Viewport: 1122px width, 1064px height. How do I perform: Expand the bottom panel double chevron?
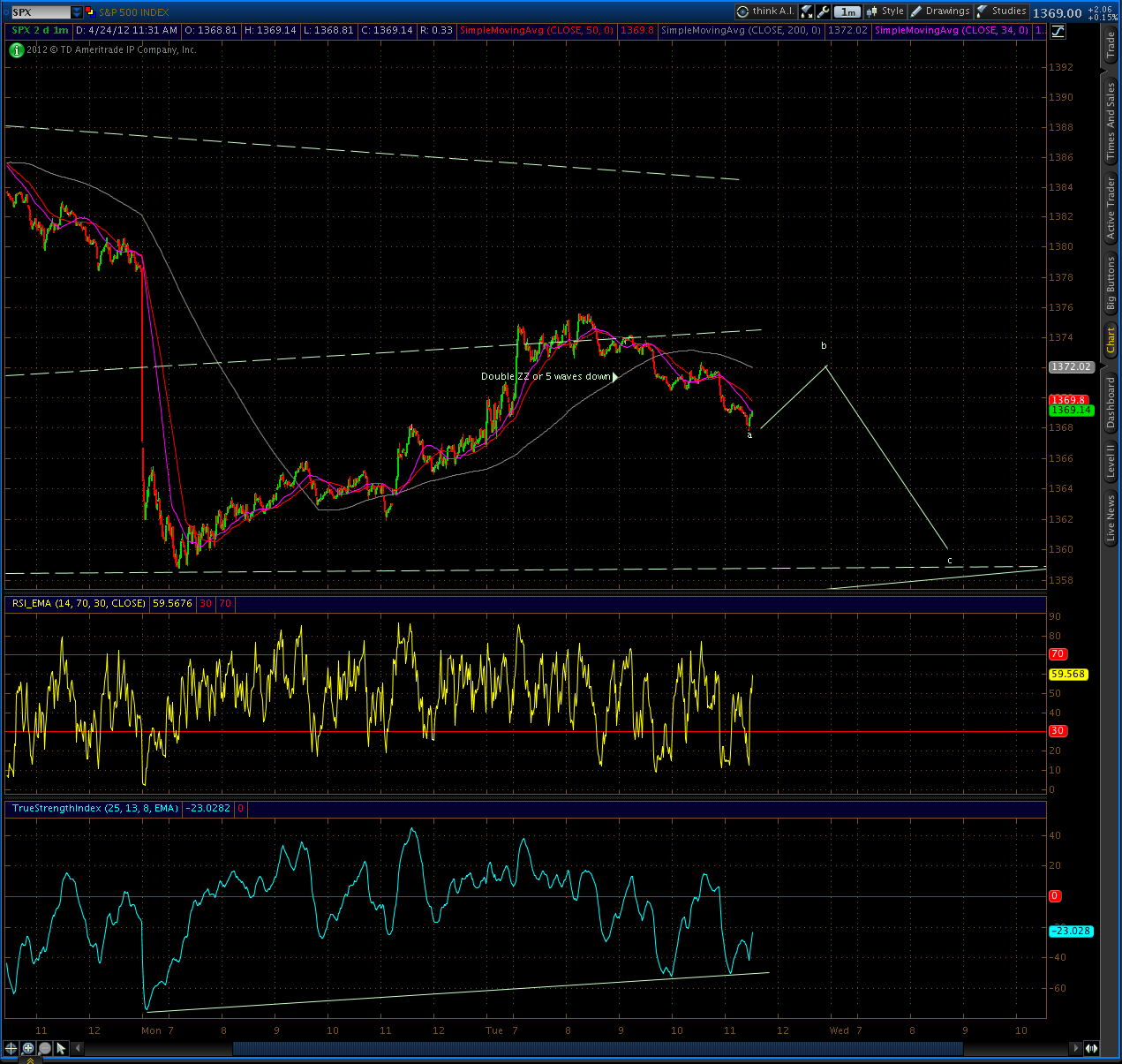coord(30,1060)
